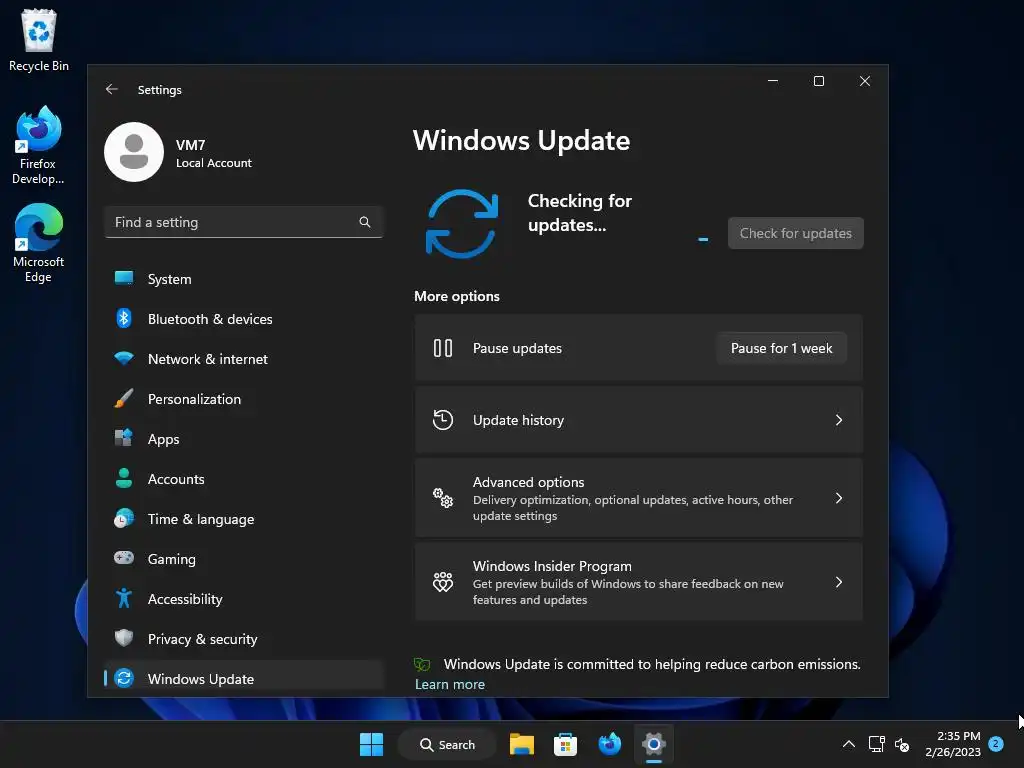Open Network & internet label
Image resolution: width=1024 pixels, height=768 pixels.
pos(208,359)
